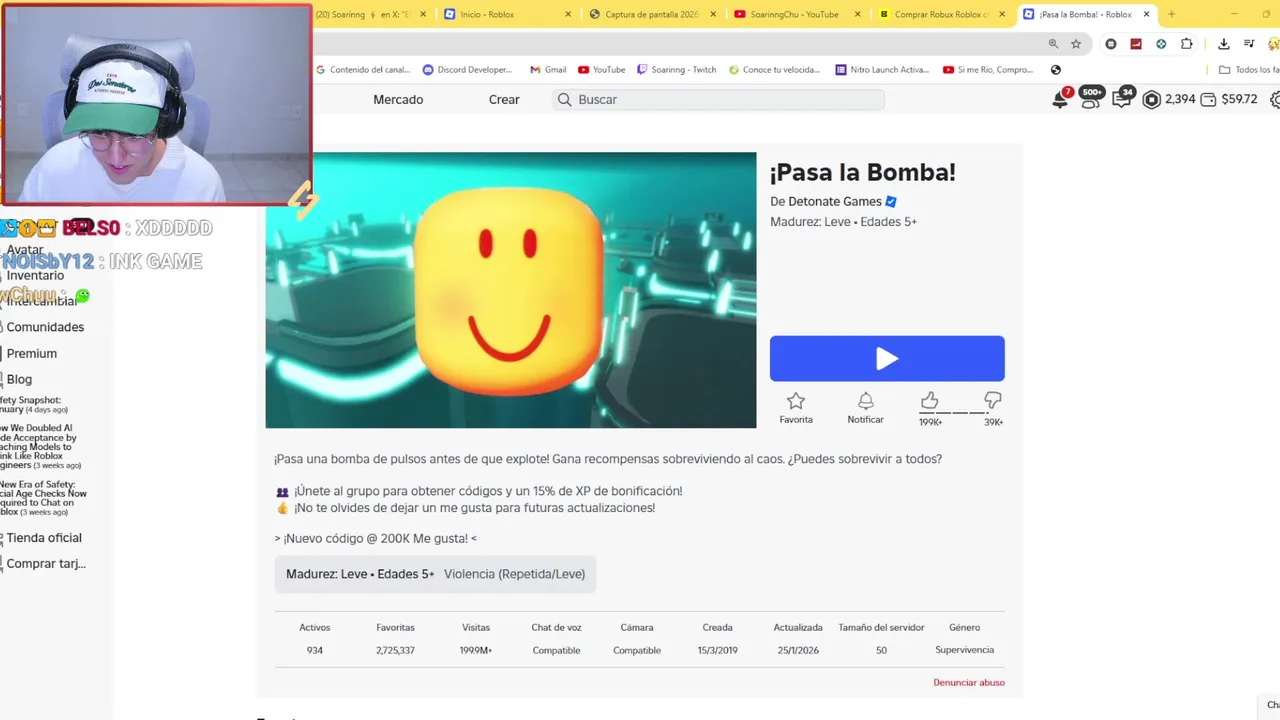Click the 2,725,337 favorites count

point(395,650)
